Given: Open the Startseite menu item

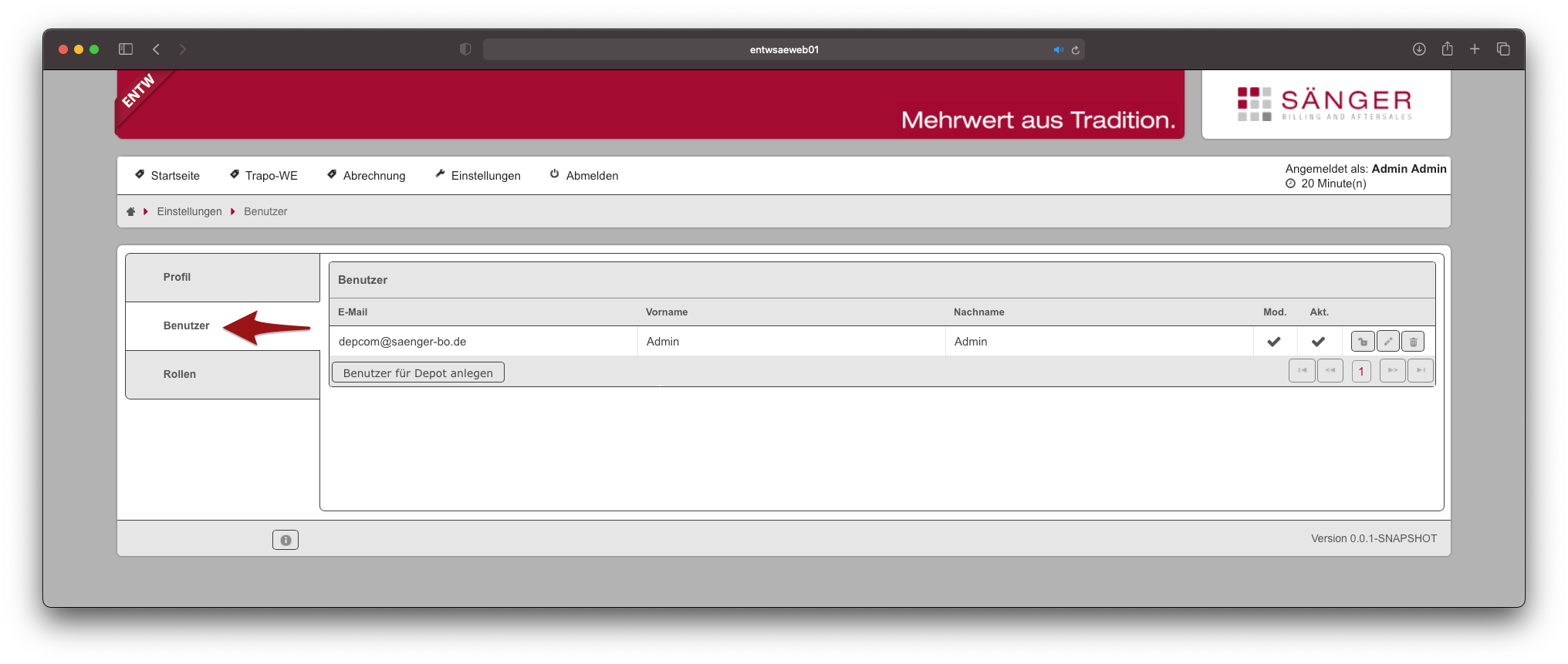Looking at the screenshot, I should pyautogui.click(x=167, y=176).
